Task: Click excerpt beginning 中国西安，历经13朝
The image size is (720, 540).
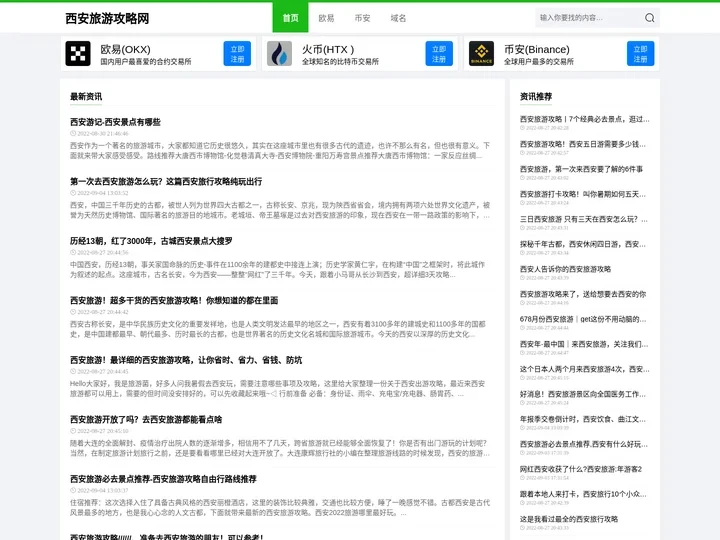Action: (278, 270)
